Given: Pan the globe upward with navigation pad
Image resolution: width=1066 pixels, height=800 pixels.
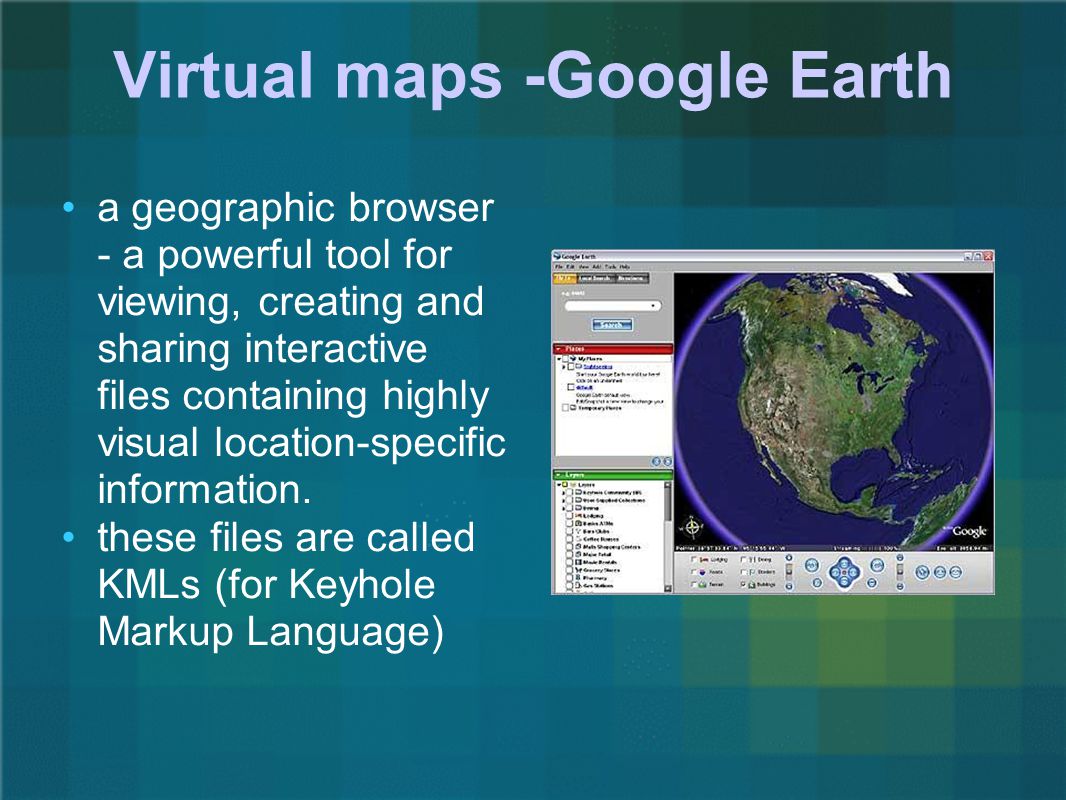Looking at the screenshot, I should 844,563.
